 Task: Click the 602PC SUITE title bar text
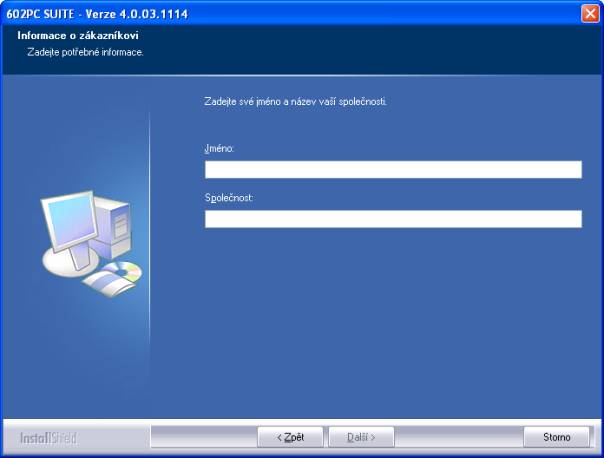[97, 13]
